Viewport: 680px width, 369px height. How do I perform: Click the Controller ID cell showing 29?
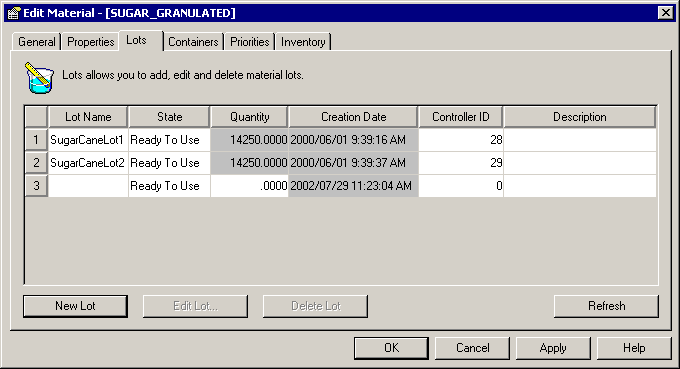point(461,163)
